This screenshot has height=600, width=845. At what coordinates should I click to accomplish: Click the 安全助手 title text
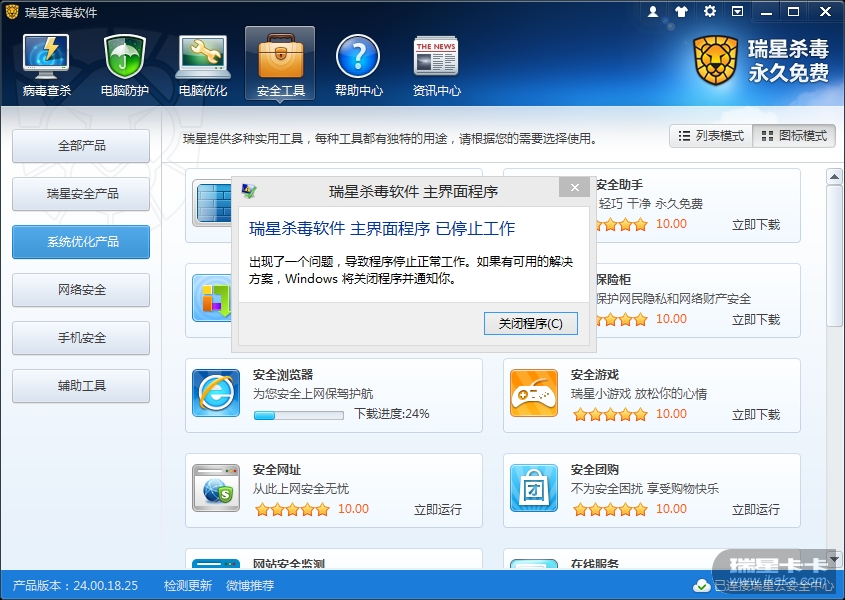point(620,185)
